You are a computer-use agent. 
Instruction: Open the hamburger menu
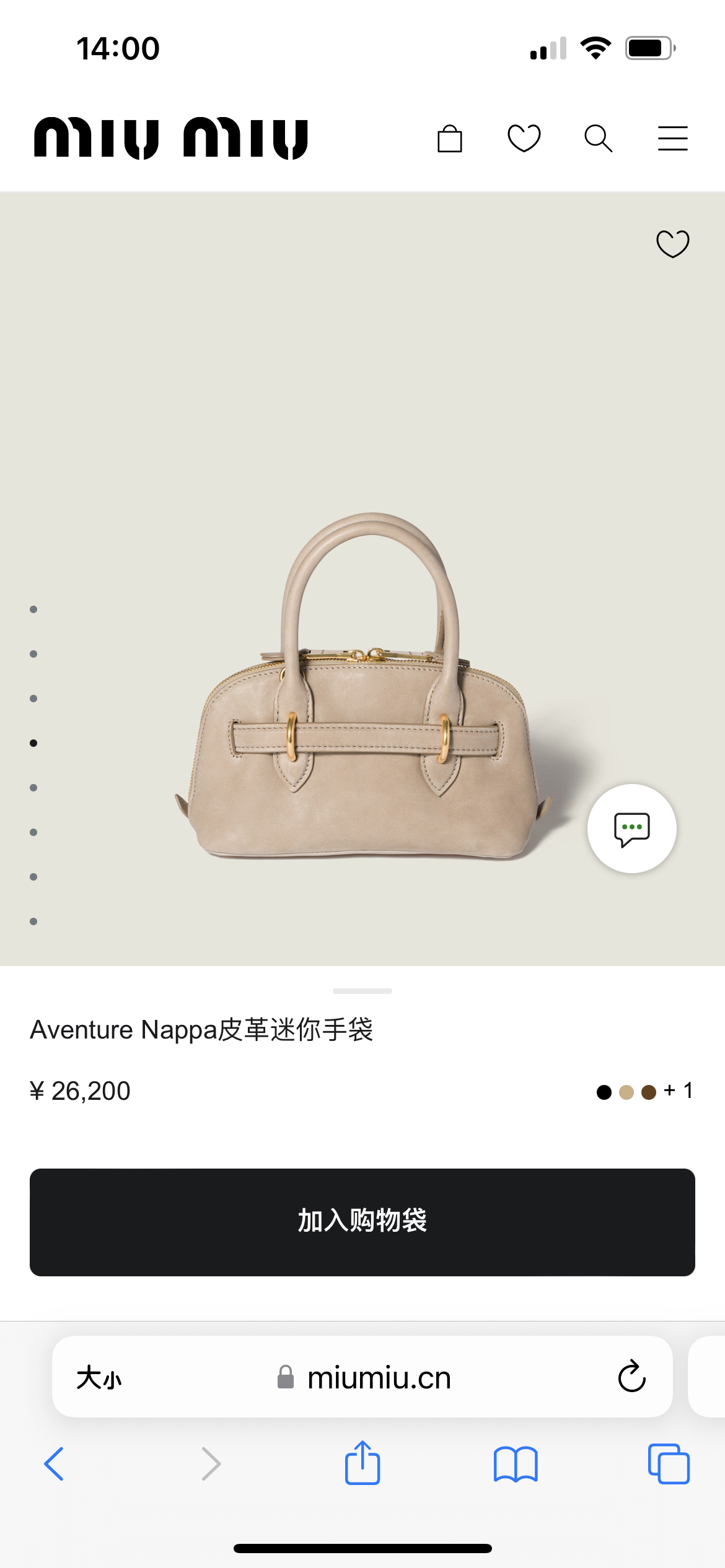click(x=673, y=138)
